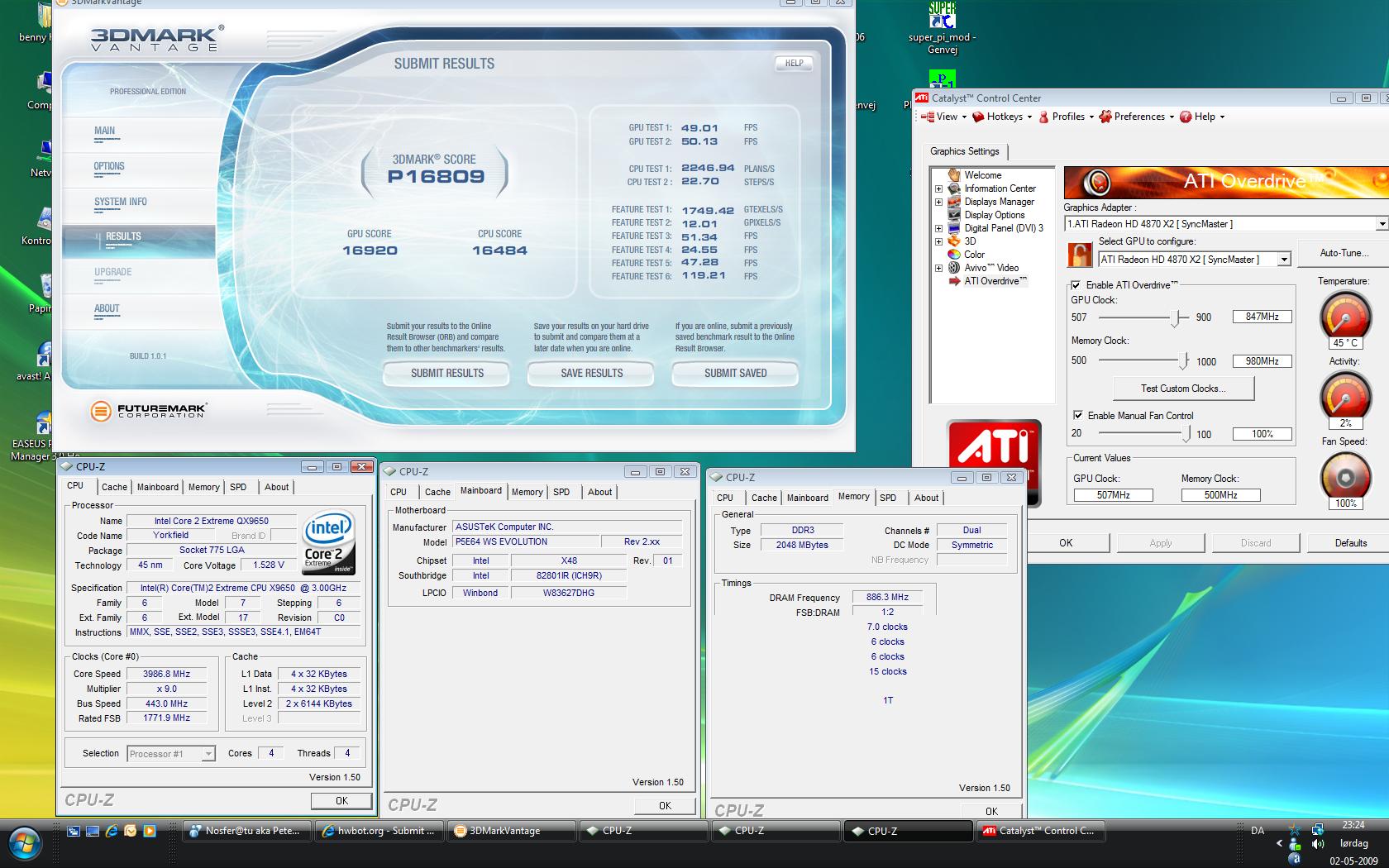Click the temperature gauge dial
The width and height of the screenshot is (1389, 868).
pos(1345,316)
